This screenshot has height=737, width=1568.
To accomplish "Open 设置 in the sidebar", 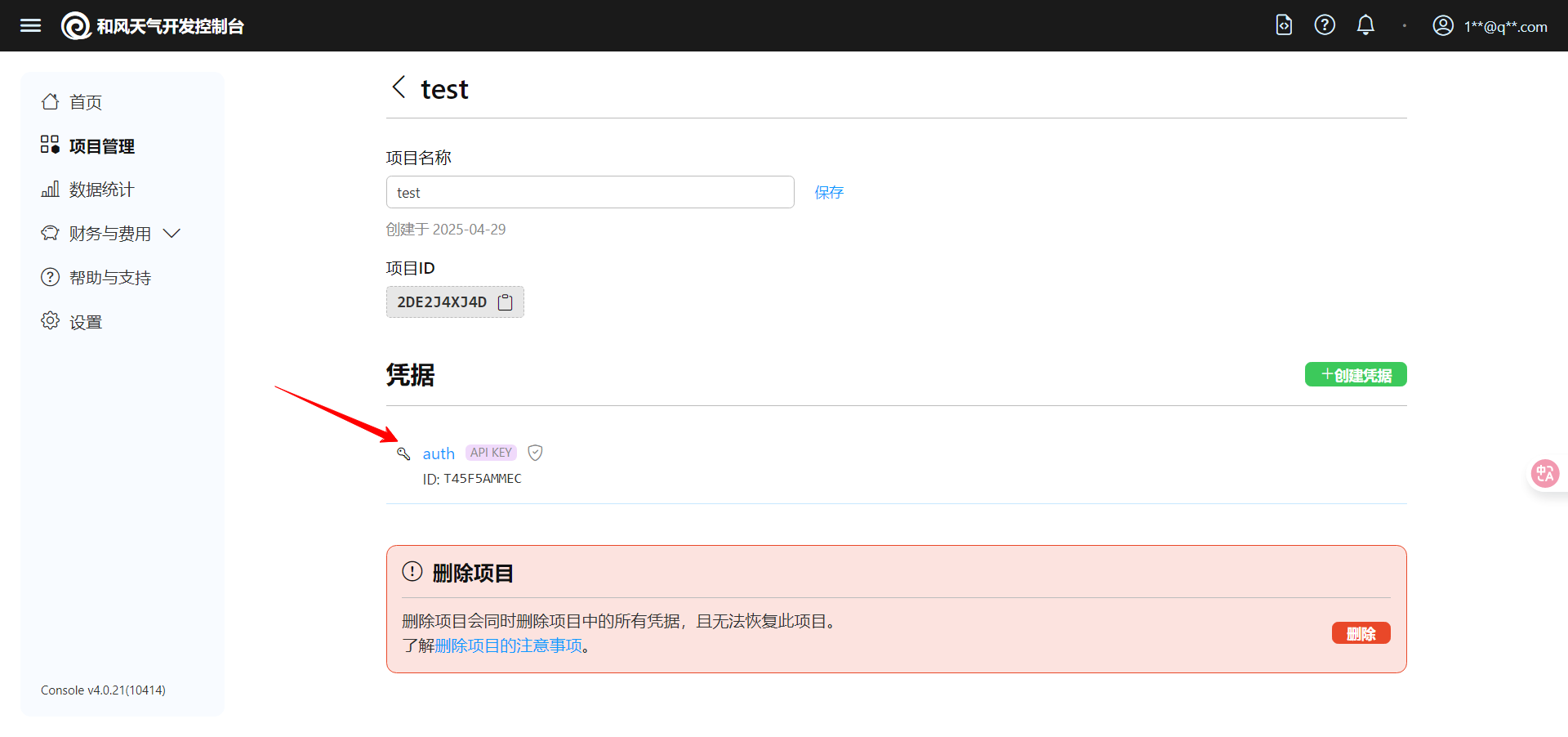I will (85, 322).
